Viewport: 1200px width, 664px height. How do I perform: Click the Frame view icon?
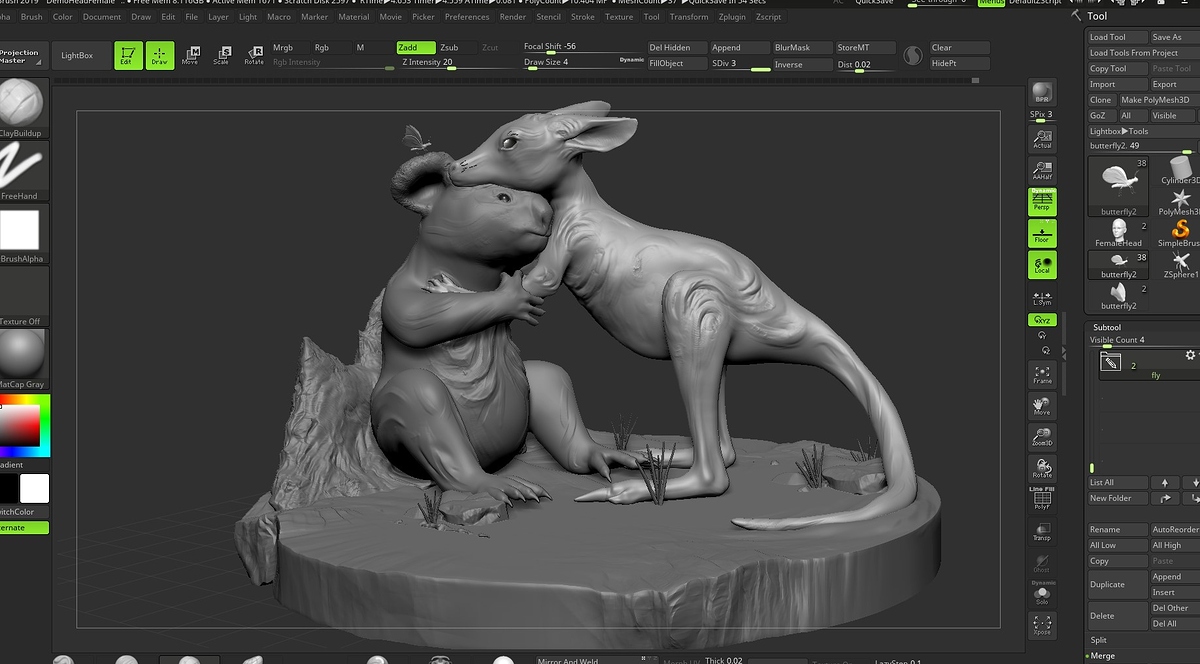(x=1042, y=374)
